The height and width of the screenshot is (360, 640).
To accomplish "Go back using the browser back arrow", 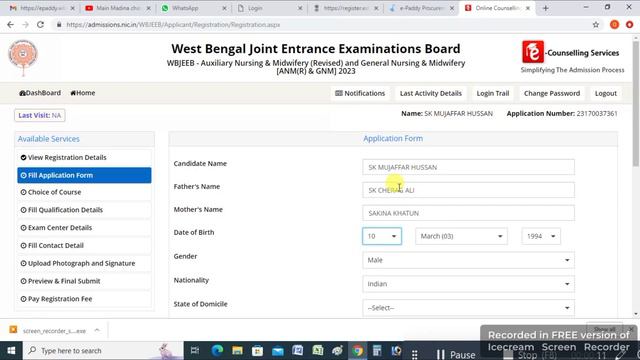I will pos(11,24).
